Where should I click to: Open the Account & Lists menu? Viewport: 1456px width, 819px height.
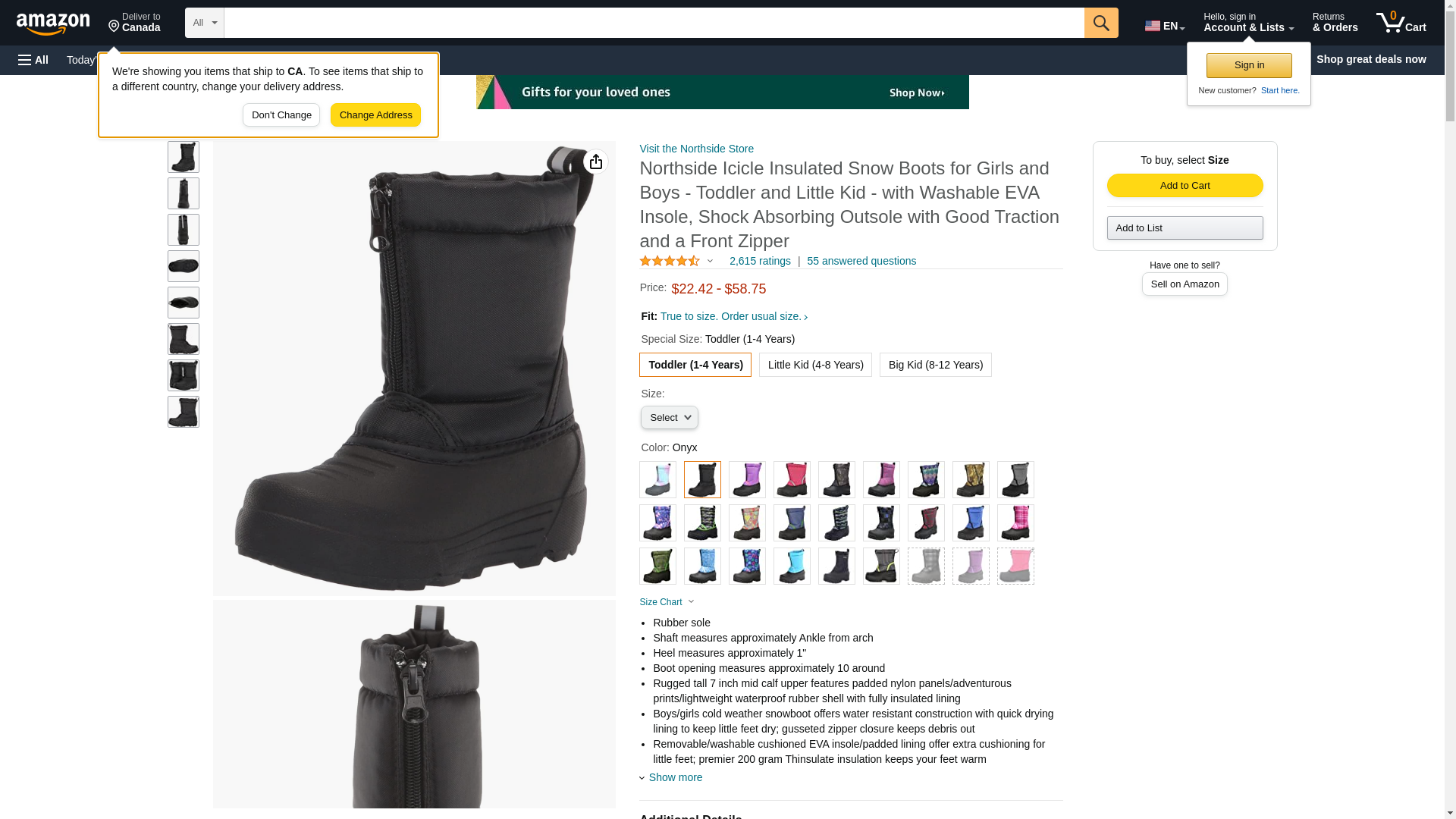(1248, 23)
